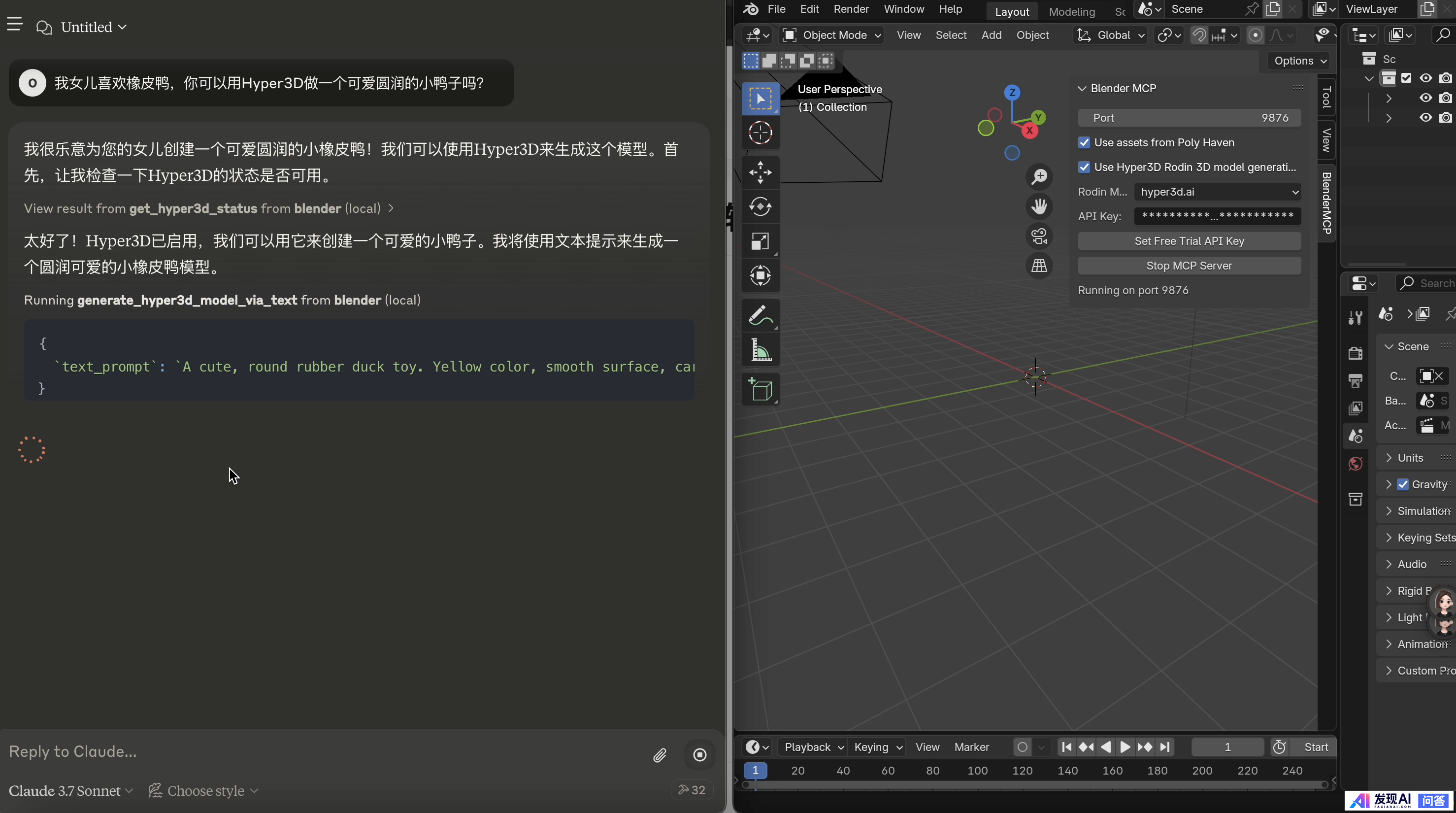This screenshot has height=813, width=1456.
Task: Select the Measure tool
Action: click(x=760, y=350)
